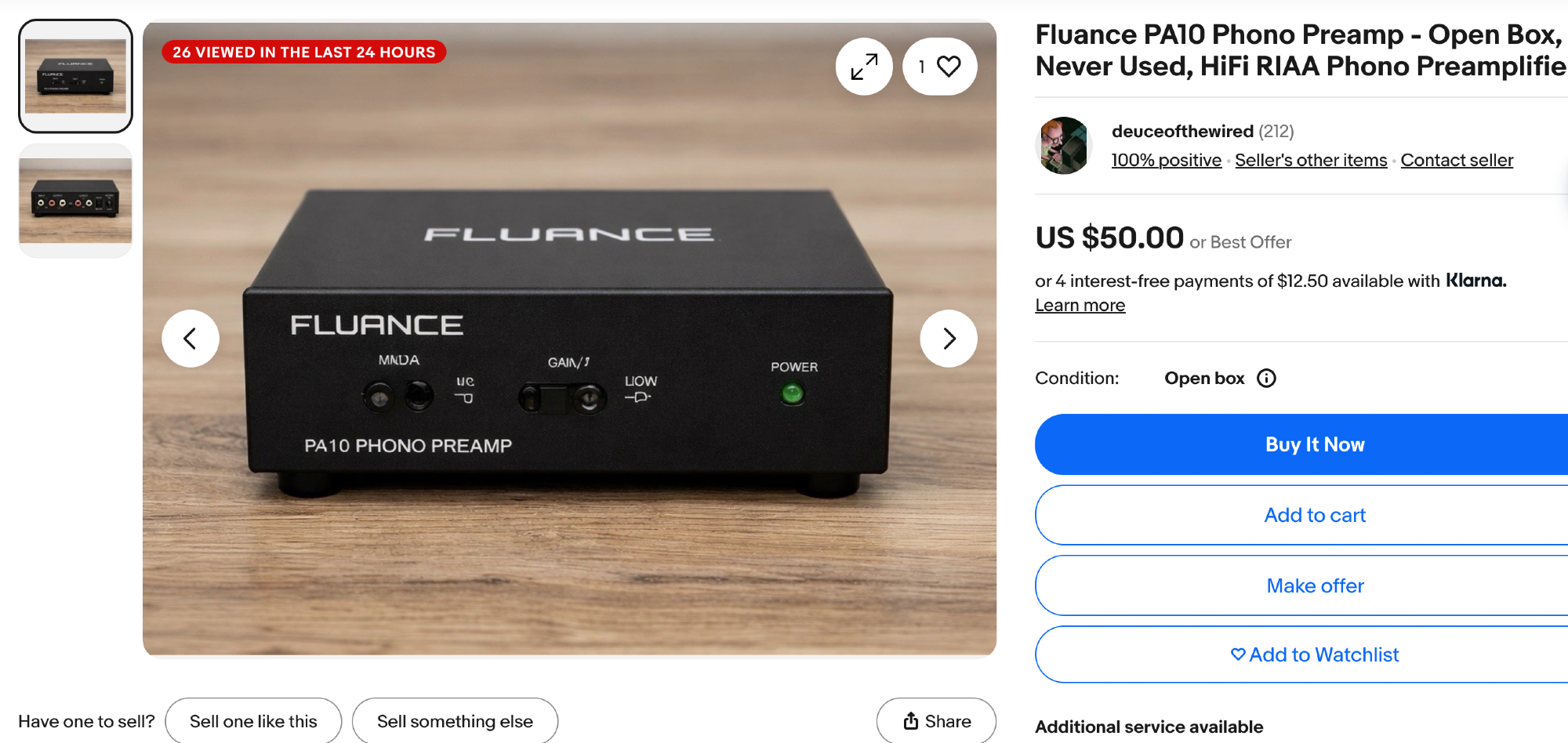The image size is (1568, 743).
Task: Open Klarna Learn more link
Action: click(x=1080, y=305)
